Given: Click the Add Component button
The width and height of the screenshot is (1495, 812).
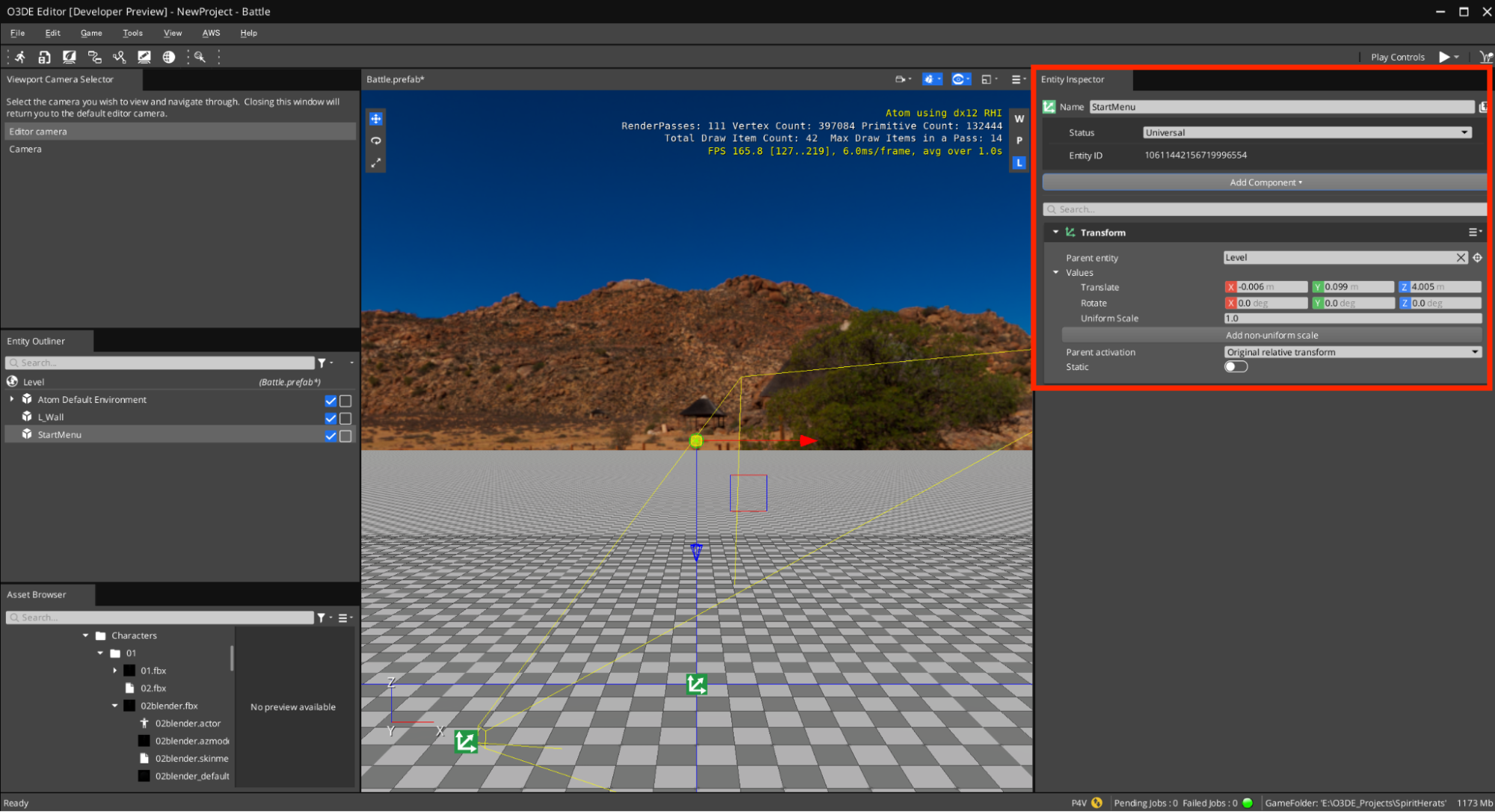Looking at the screenshot, I should tap(1265, 182).
